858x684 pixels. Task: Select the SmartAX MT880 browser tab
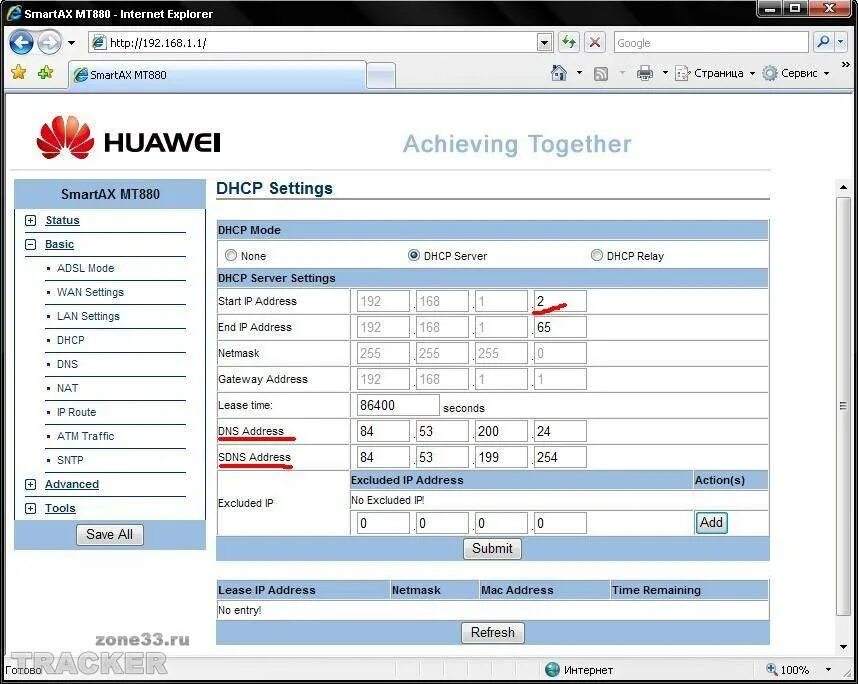(x=217, y=75)
